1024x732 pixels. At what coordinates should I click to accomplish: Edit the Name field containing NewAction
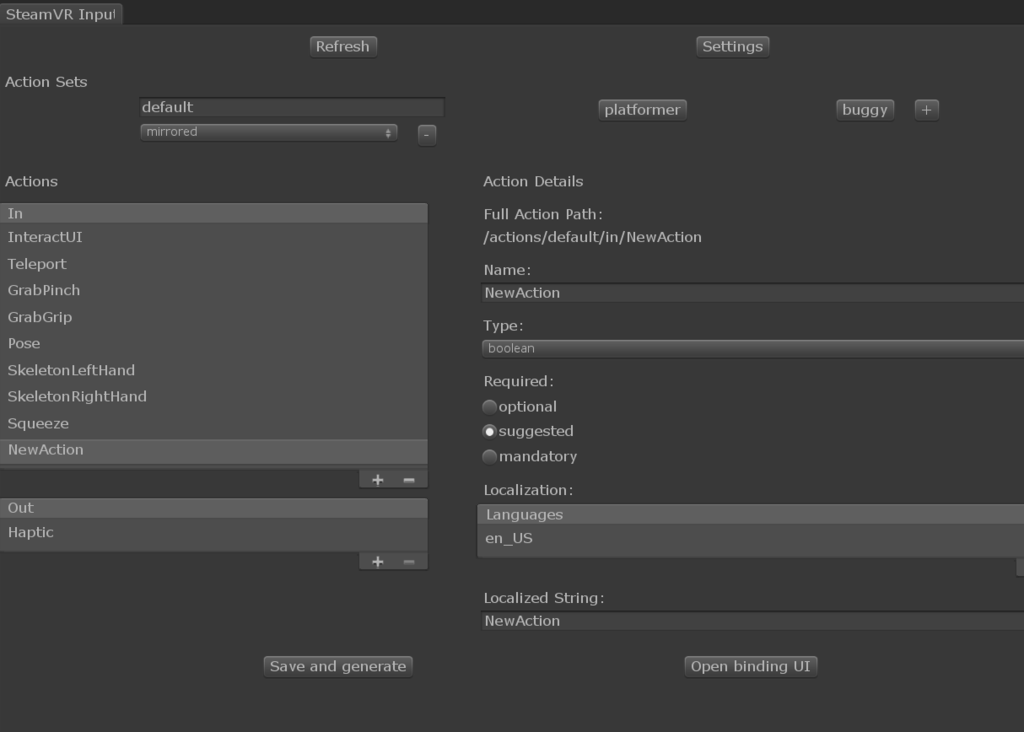pos(753,293)
